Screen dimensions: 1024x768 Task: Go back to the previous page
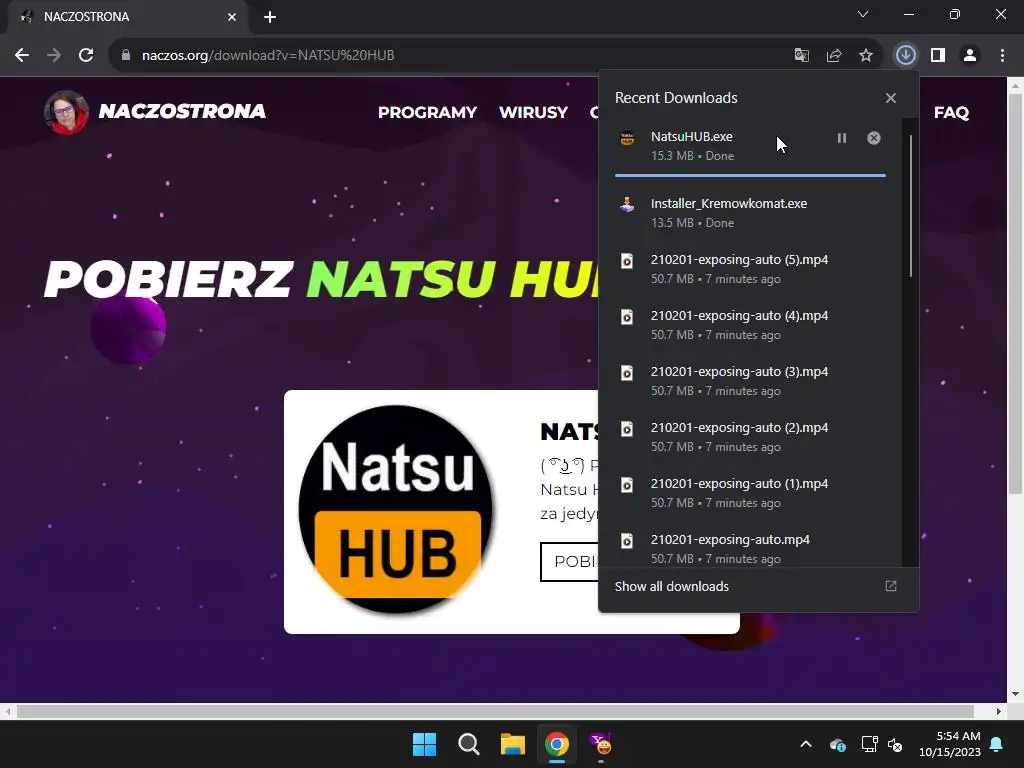pos(22,56)
